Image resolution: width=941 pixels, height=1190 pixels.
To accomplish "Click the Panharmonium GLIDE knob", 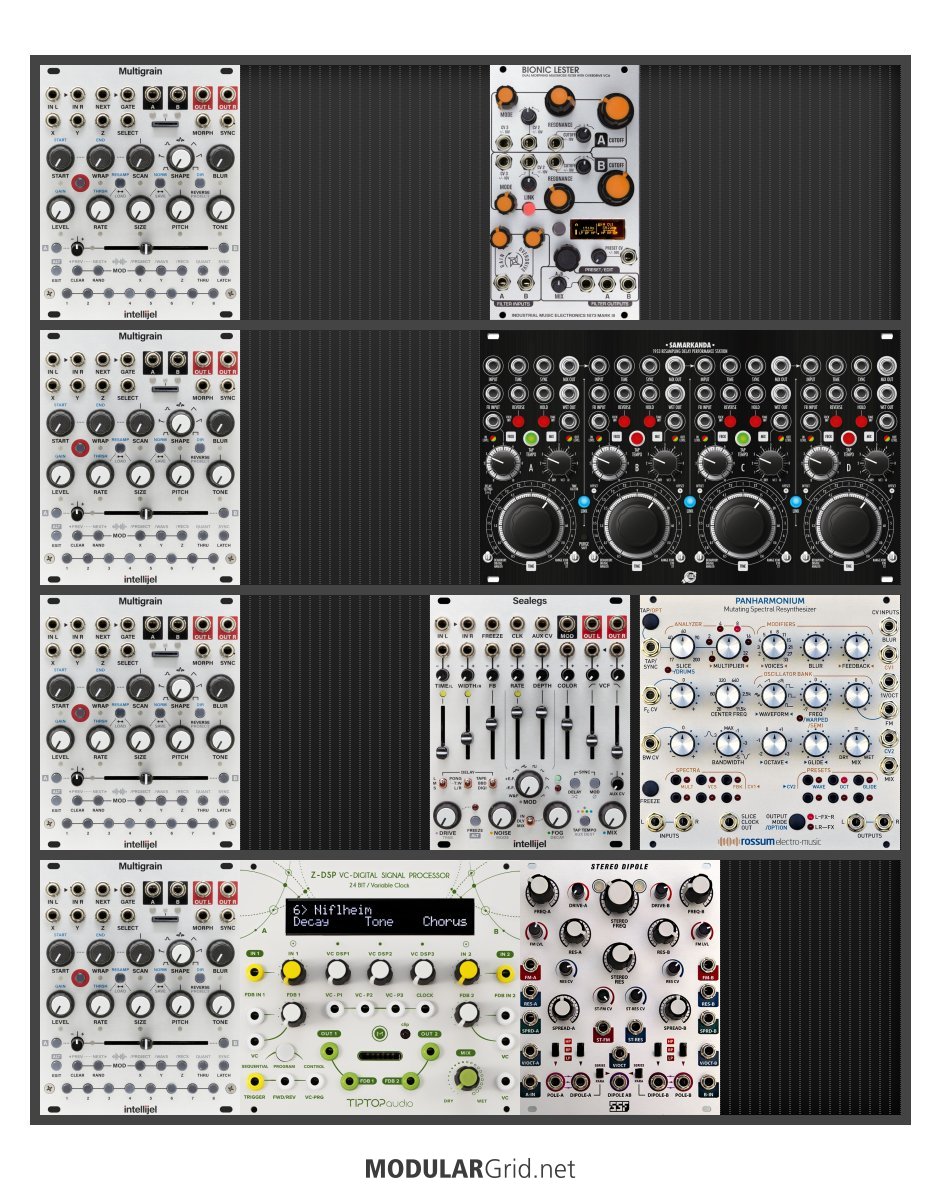I will (x=816, y=745).
